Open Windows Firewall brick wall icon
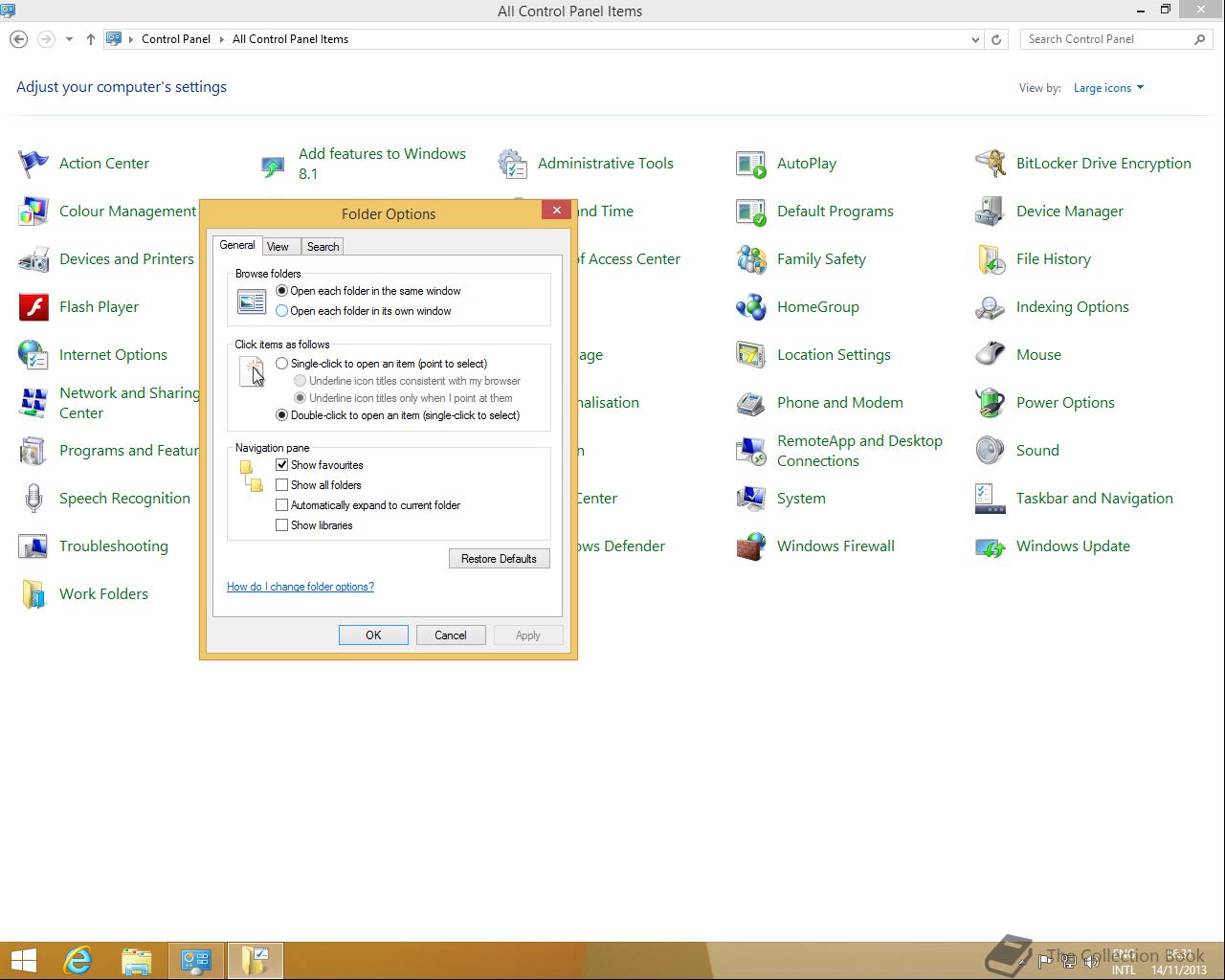This screenshot has width=1225, height=980. coord(751,546)
